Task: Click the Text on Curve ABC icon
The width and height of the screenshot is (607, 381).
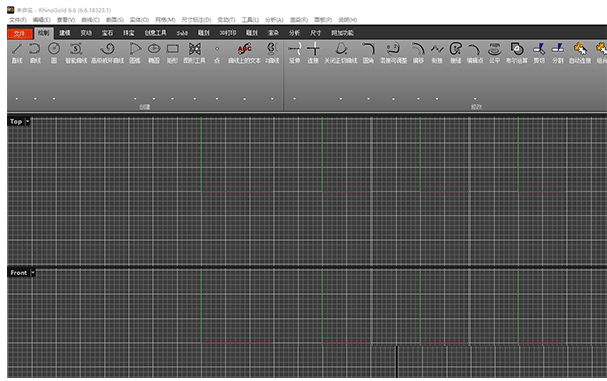Action: click(x=245, y=49)
